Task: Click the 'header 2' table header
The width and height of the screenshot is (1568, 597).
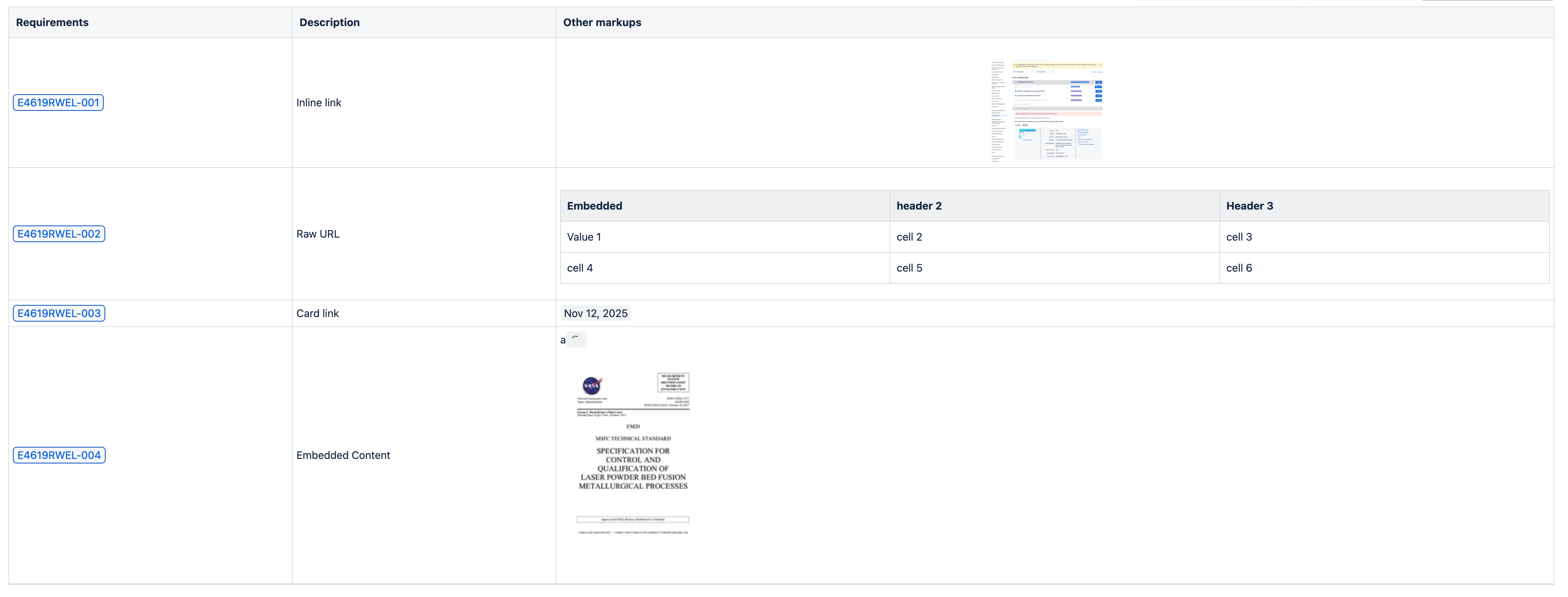Action: (x=918, y=206)
